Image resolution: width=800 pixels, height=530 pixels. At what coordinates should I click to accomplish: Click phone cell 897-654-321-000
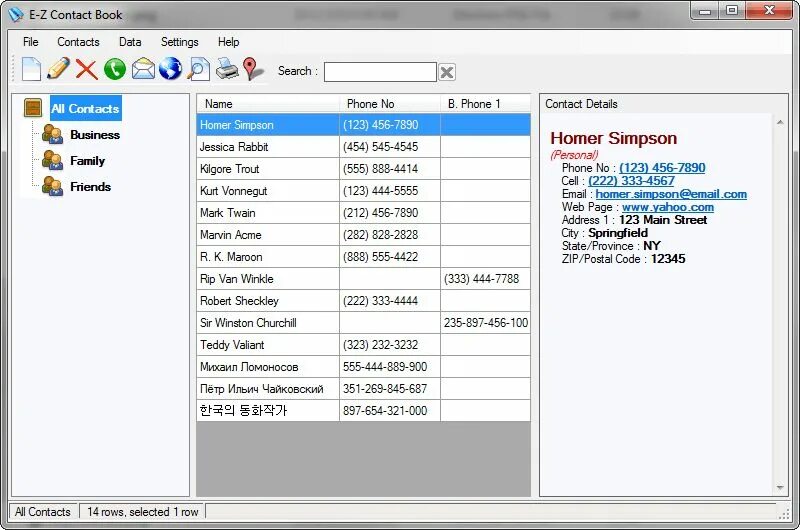click(x=390, y=410)
